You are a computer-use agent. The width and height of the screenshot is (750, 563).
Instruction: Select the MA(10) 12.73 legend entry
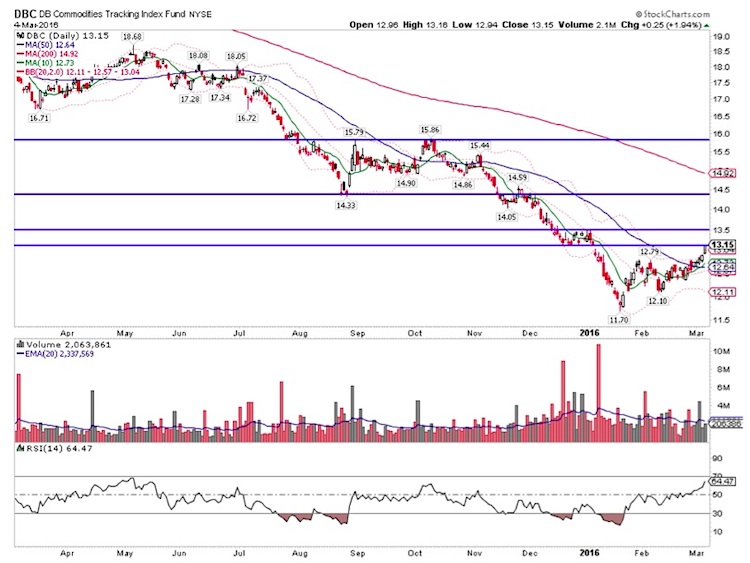45,63
